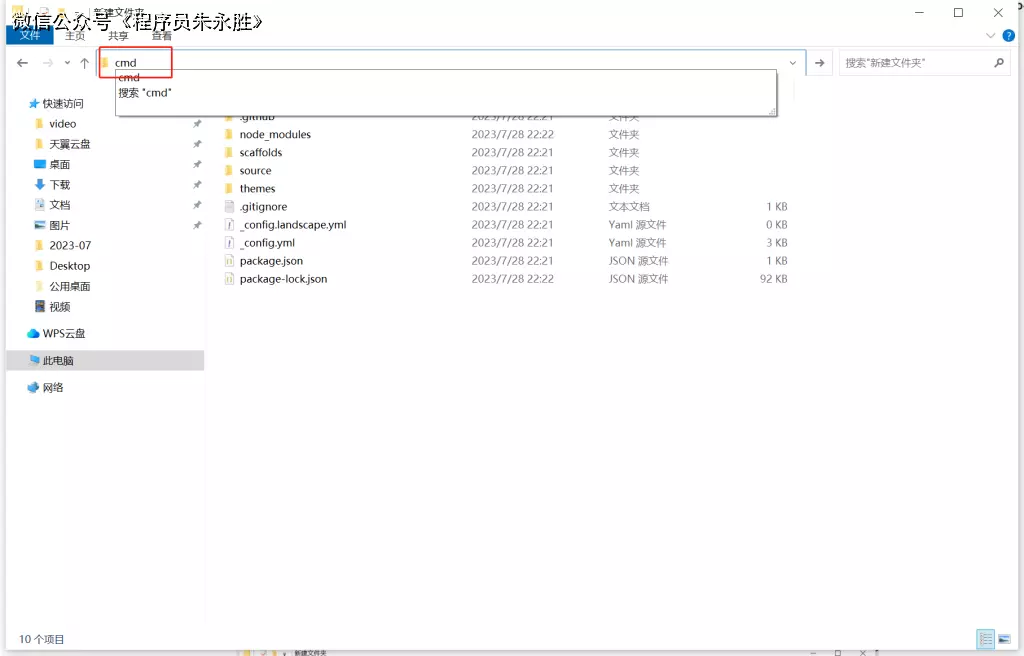Switch to details view icon in status bar
The width and height of the screenshot is (1024, 656).
987,639
